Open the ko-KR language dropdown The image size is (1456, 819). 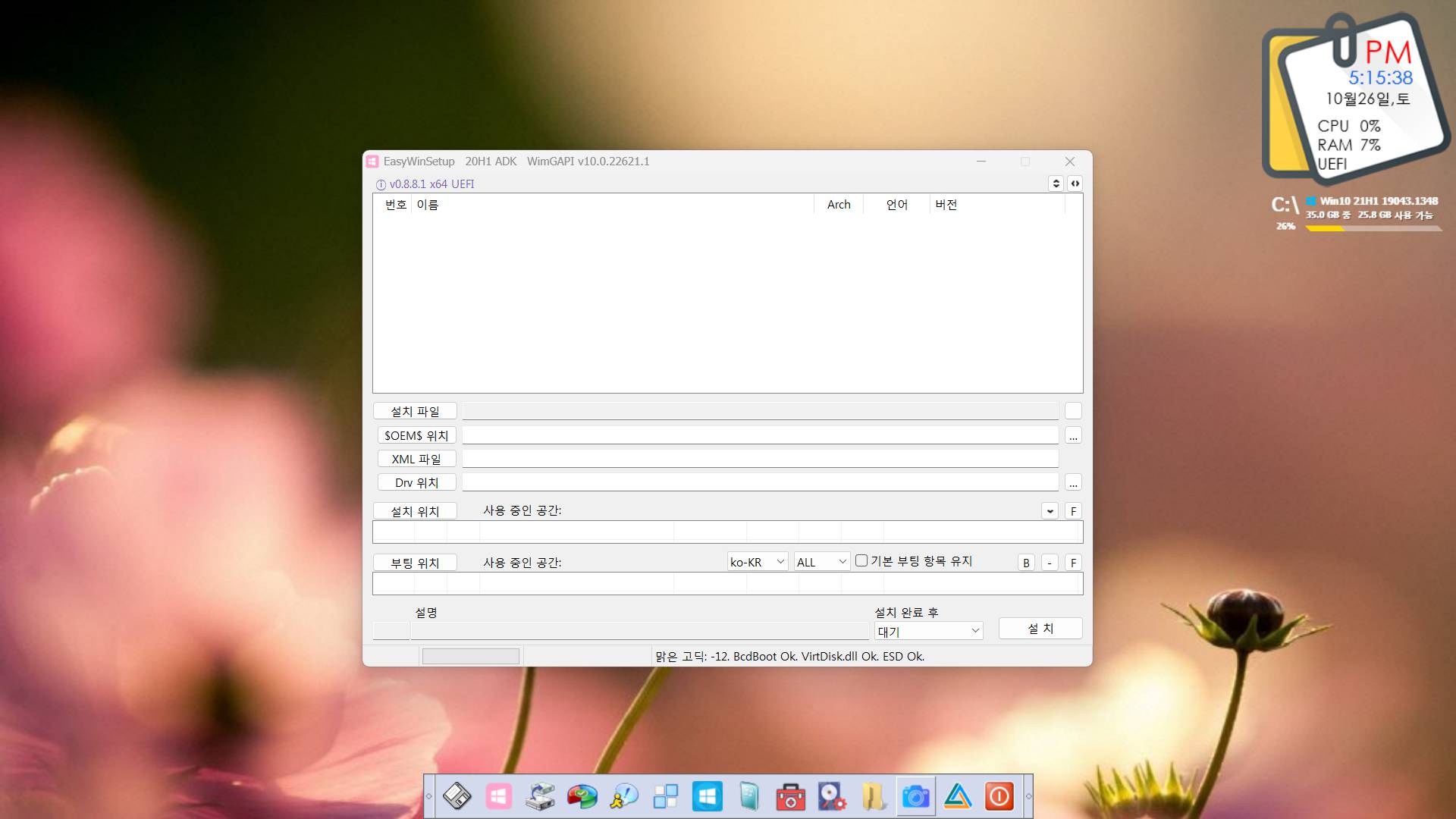click(x=758, y=562)
